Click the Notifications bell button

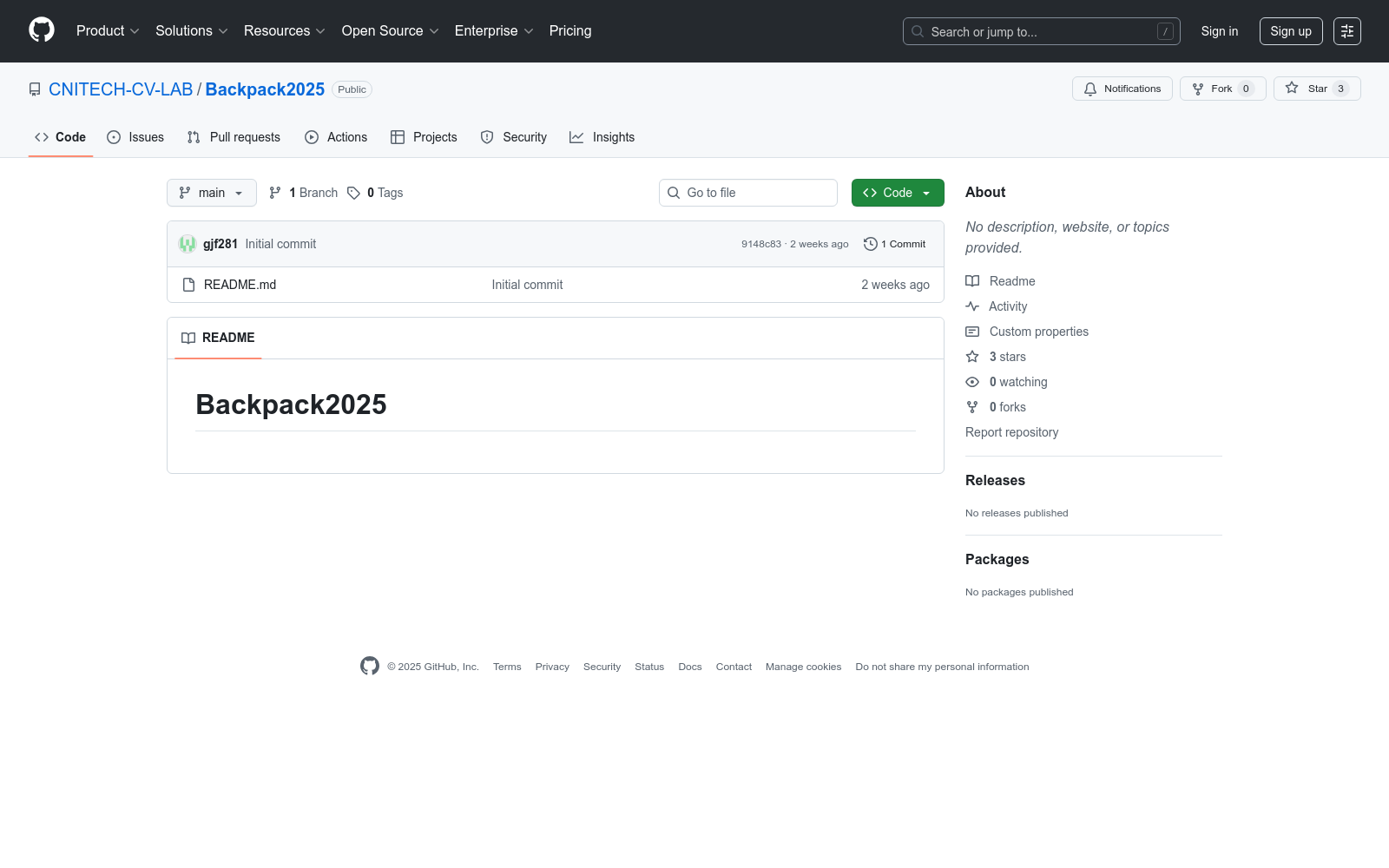(1122, 89)
